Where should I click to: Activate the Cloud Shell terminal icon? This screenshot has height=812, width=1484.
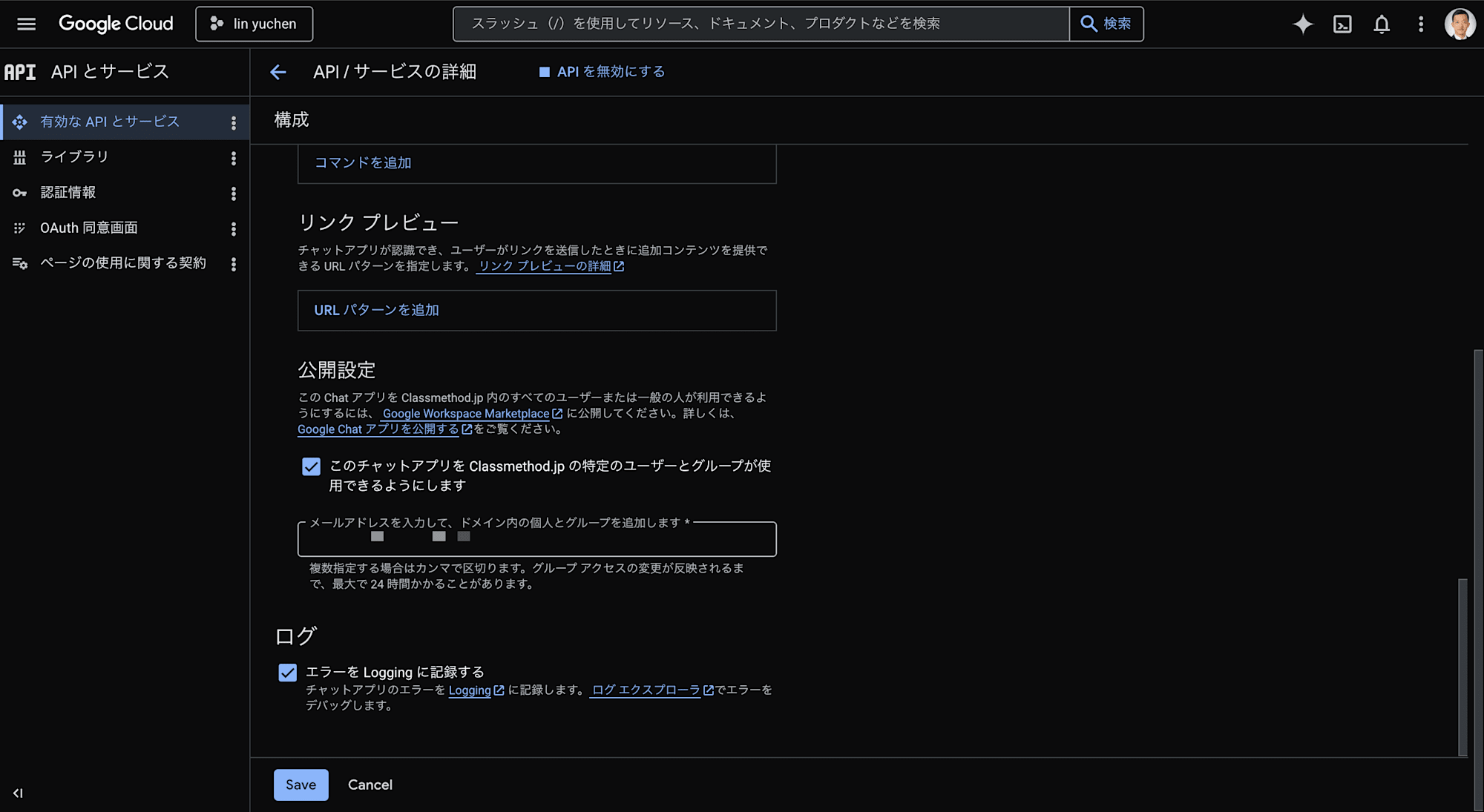click(1342, 24)
